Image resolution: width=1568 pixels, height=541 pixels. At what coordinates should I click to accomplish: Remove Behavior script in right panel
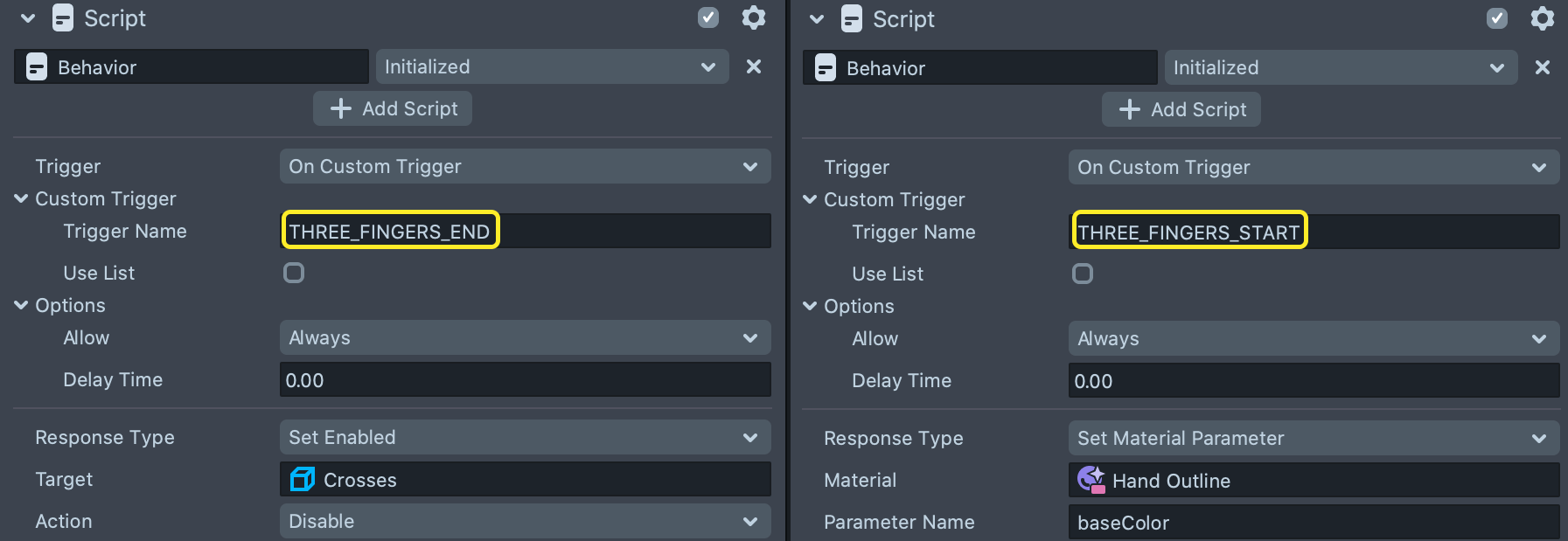1542,68
